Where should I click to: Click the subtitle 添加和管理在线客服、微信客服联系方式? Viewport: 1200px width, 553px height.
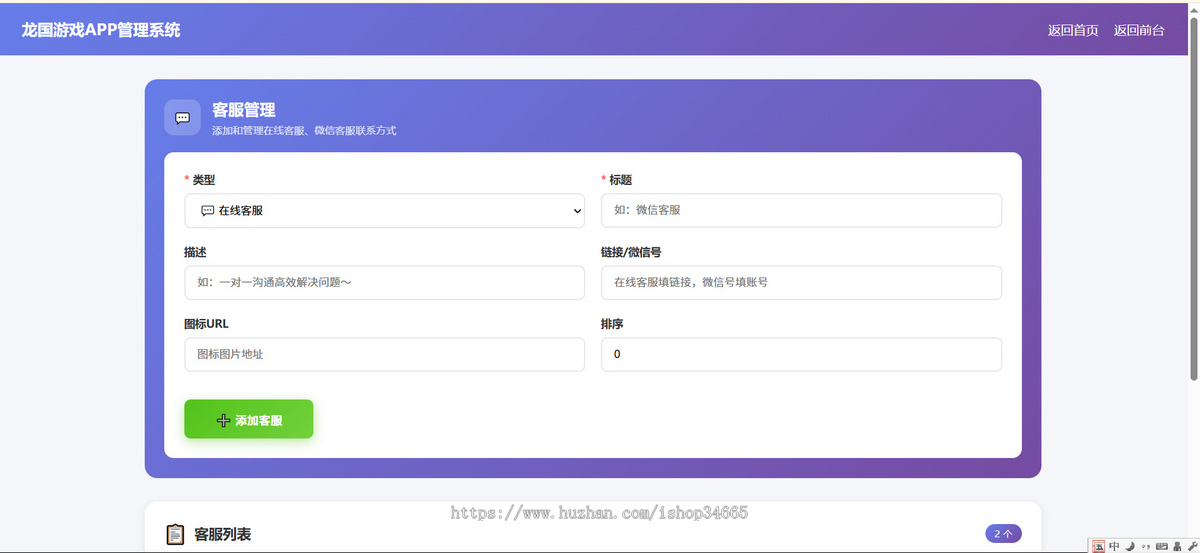304,131
